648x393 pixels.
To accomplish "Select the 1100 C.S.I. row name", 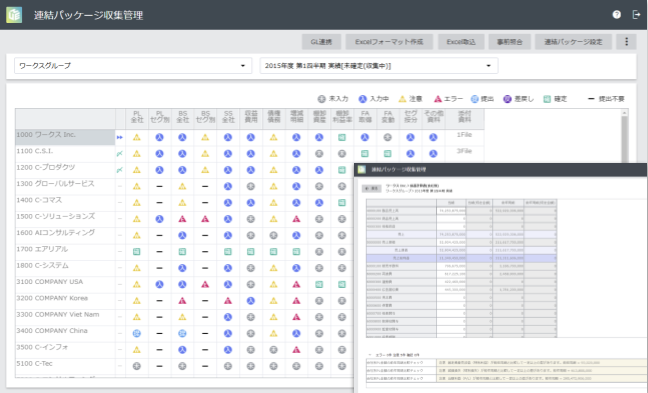I will (35, 151).
